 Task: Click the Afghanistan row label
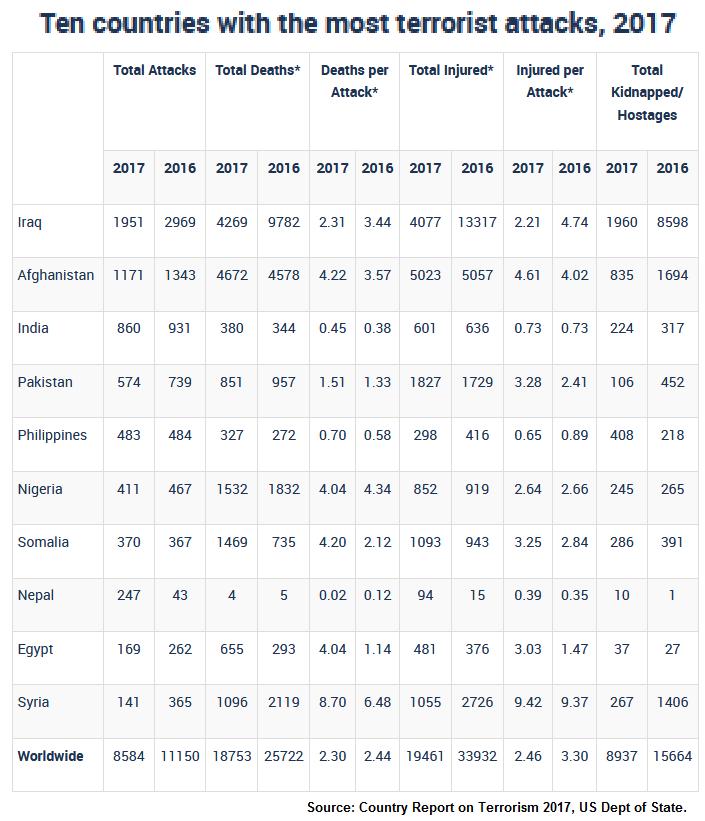[56, 275]
